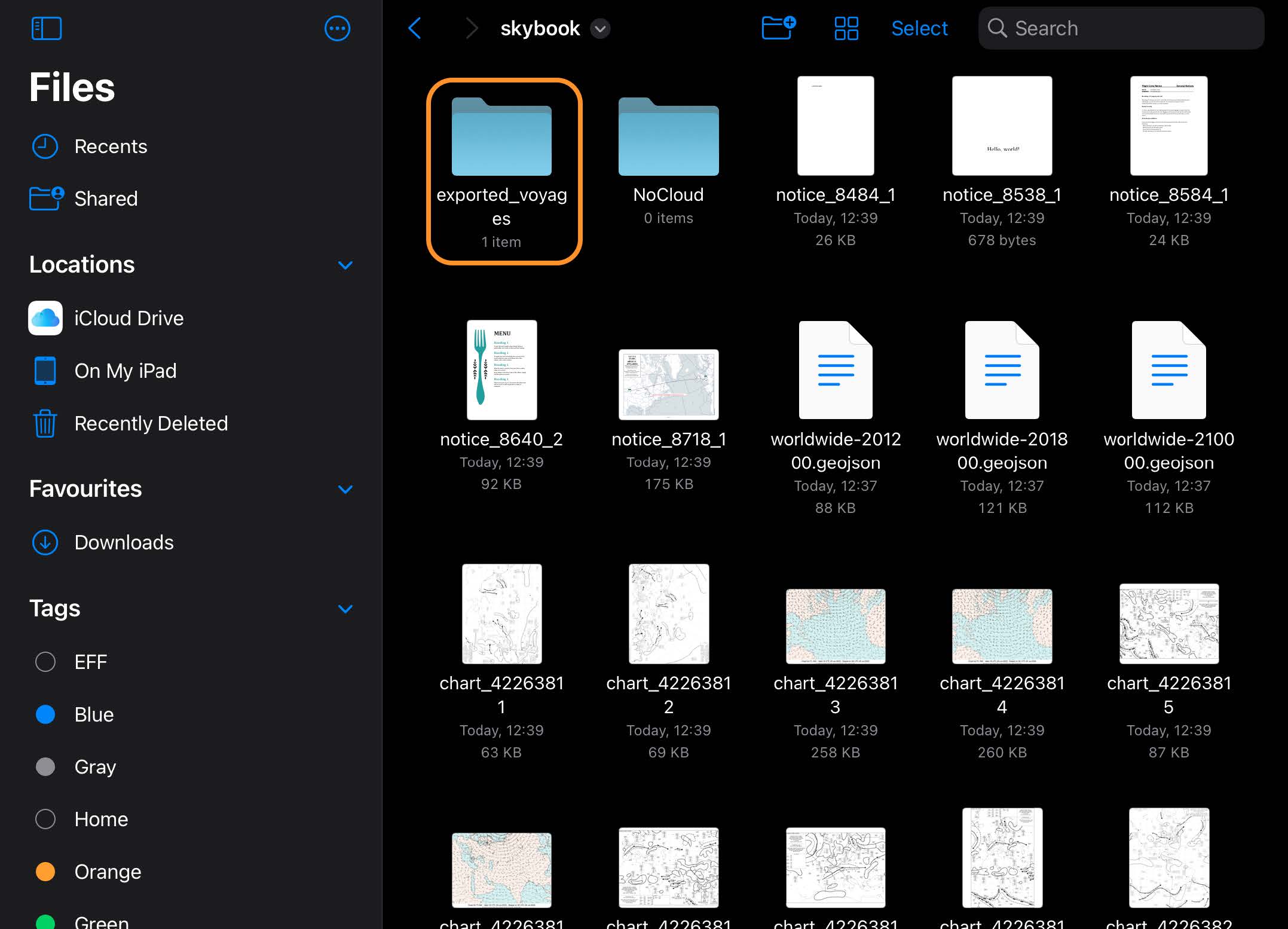Collapse the Locations section
Image resolution: width=1288 pixels, height=929 pixels.
click(x=345, y=265)
